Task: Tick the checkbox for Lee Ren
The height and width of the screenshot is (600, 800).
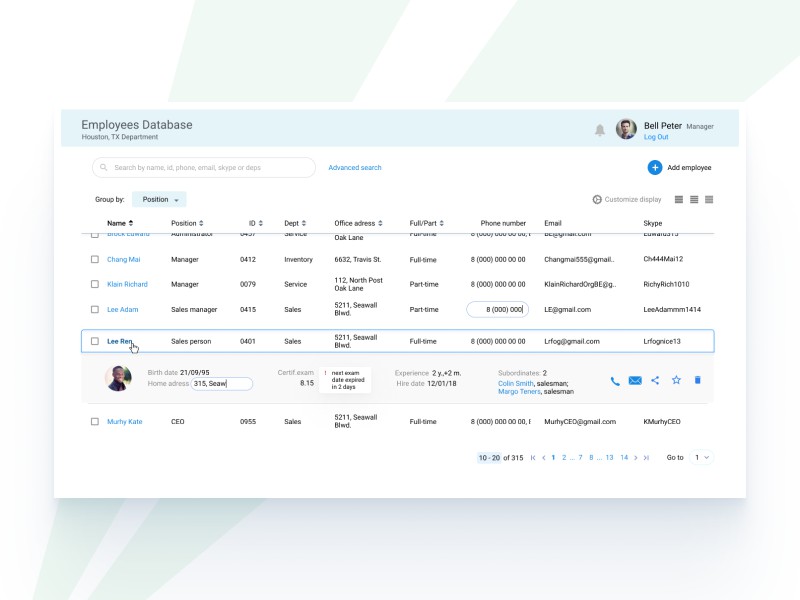Action: (94, 341)
